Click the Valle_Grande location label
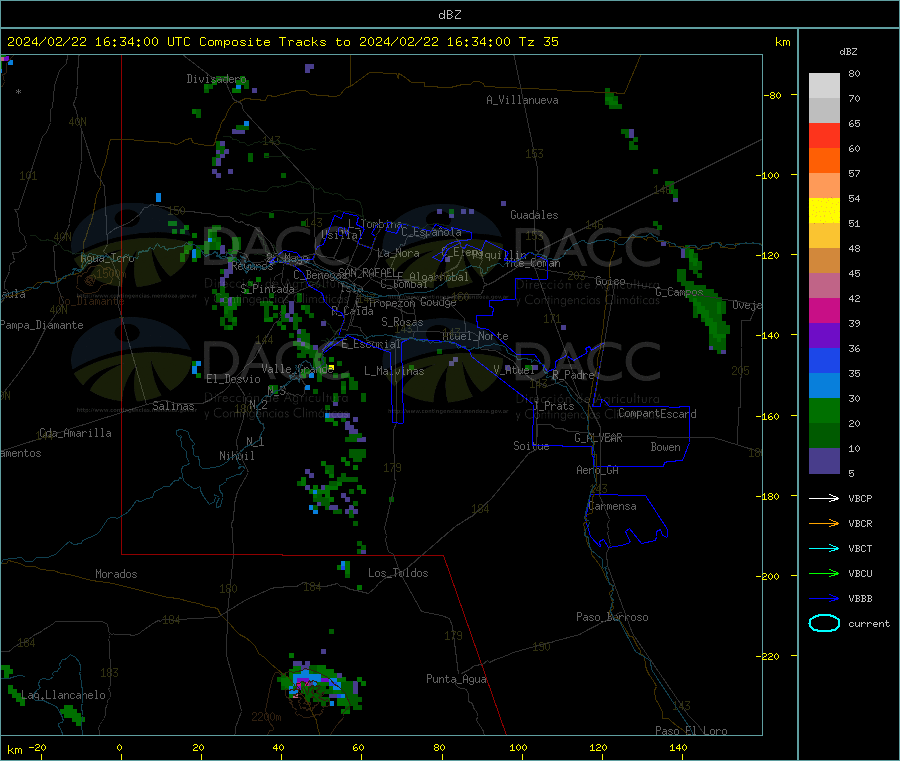 pyautogui.click(x=297, y=369)
